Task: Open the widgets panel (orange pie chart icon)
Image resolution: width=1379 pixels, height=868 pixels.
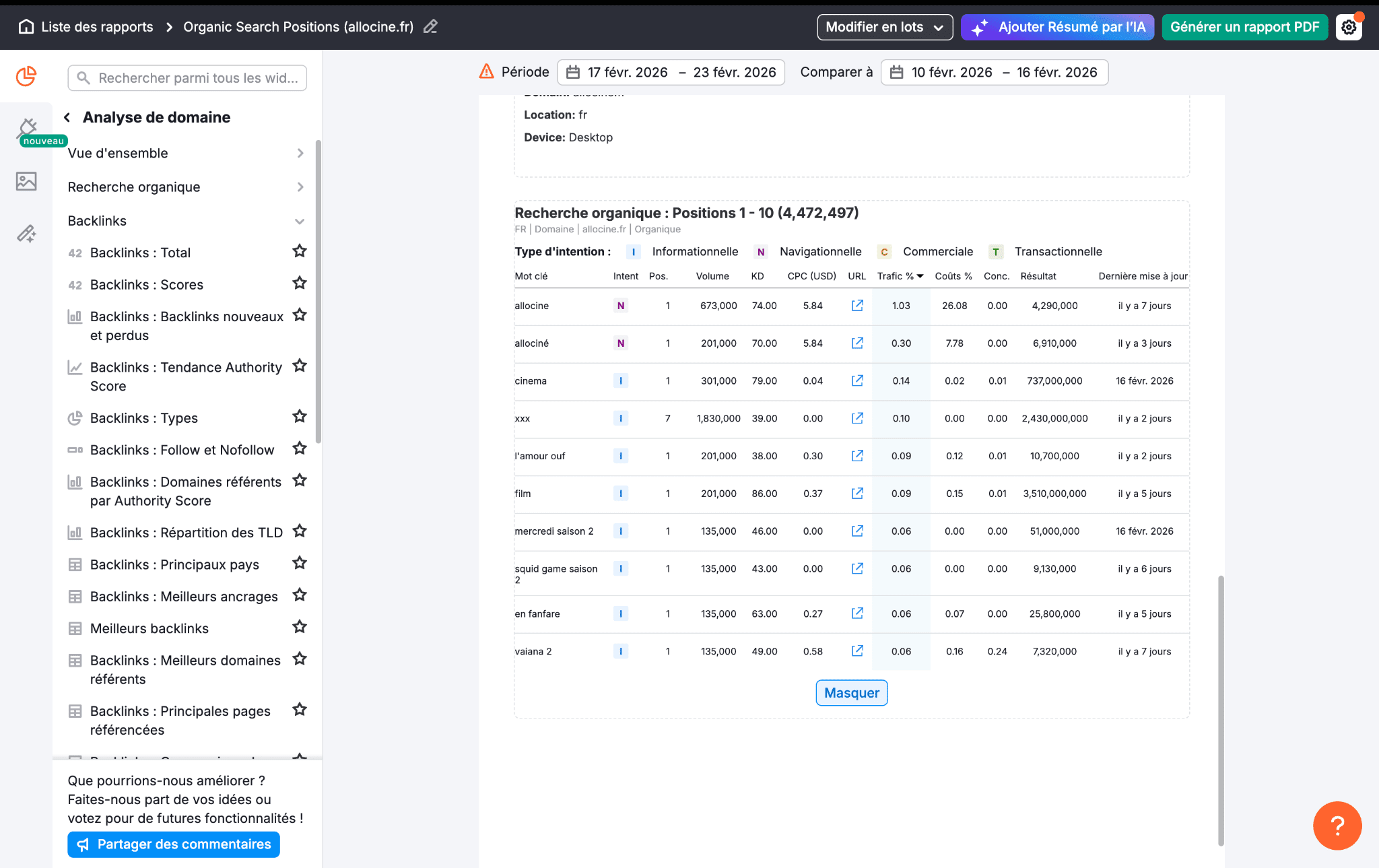Action: tap(26, 76)
